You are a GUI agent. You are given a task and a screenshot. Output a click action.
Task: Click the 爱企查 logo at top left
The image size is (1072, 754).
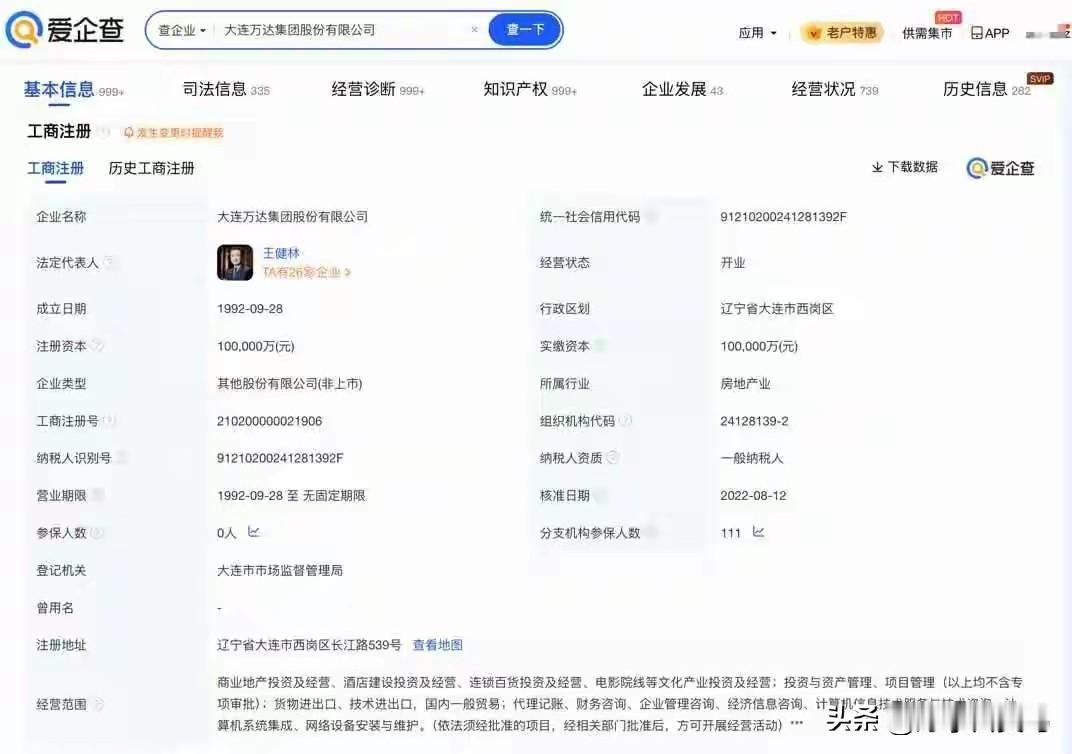tap(64, 29)
